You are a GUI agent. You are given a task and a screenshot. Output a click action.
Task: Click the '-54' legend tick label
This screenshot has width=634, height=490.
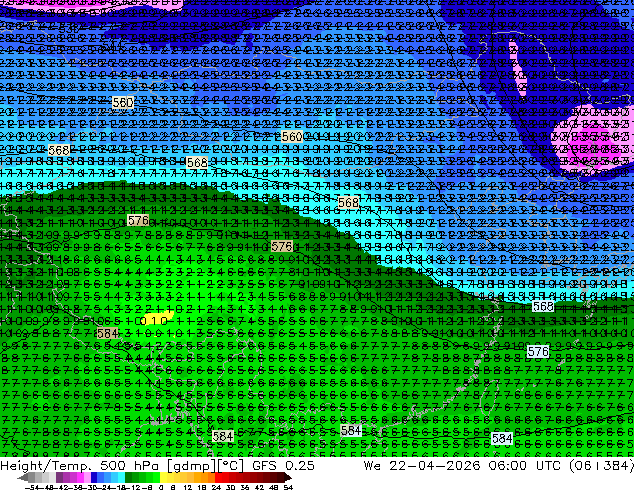coord(32,487)
